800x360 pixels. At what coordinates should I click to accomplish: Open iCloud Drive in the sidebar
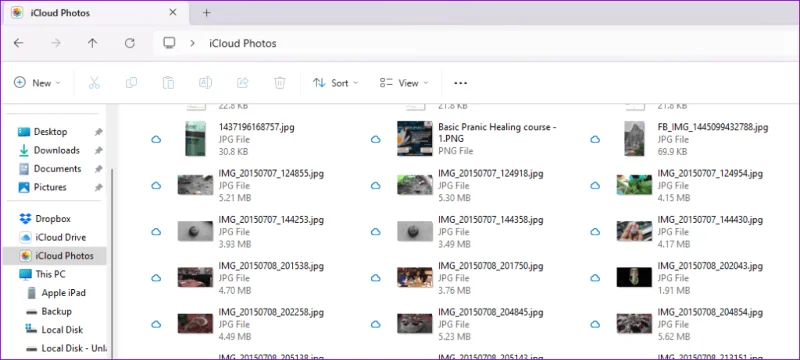coord(61,237)
